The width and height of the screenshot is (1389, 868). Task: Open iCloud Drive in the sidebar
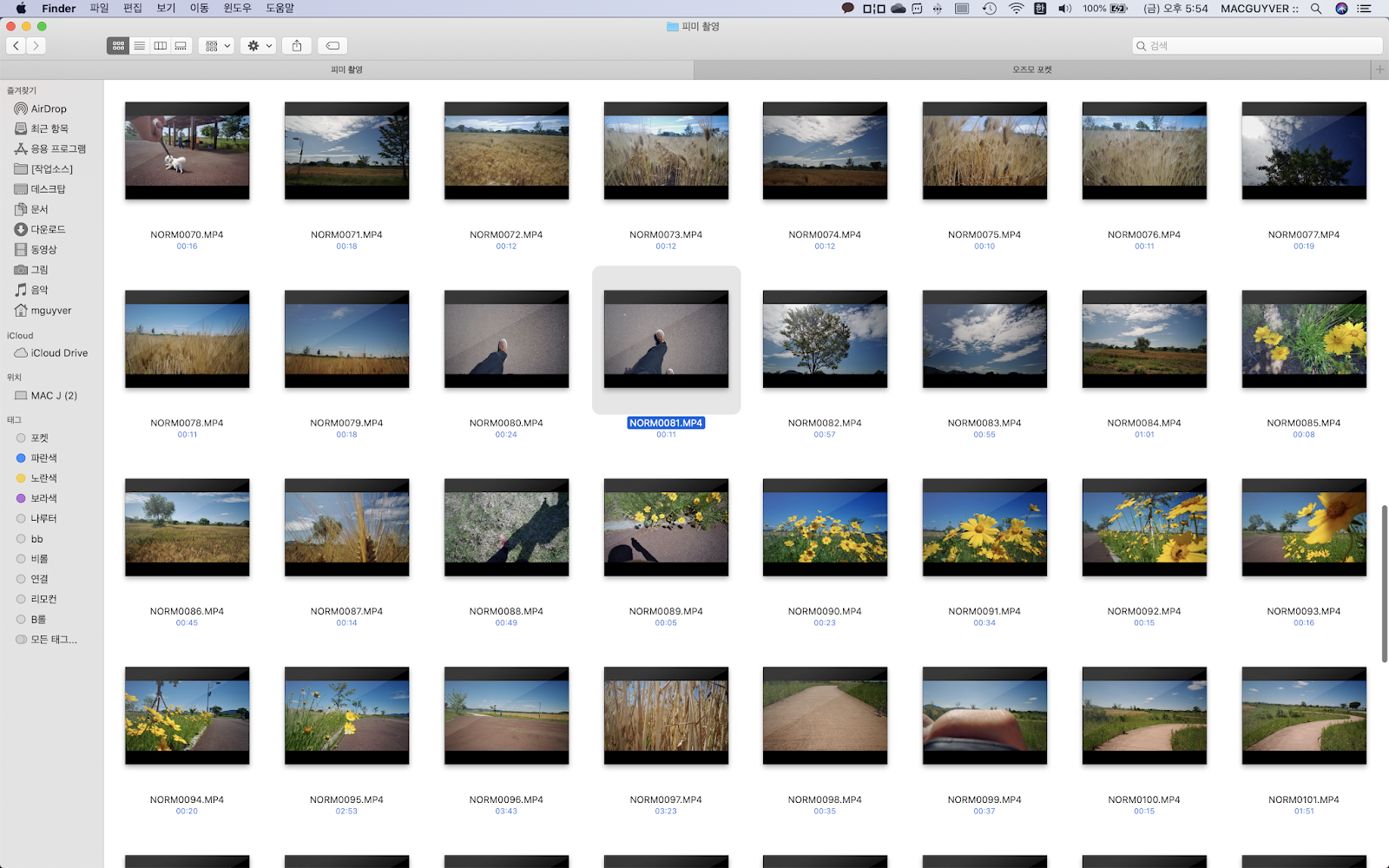[59, 353]
